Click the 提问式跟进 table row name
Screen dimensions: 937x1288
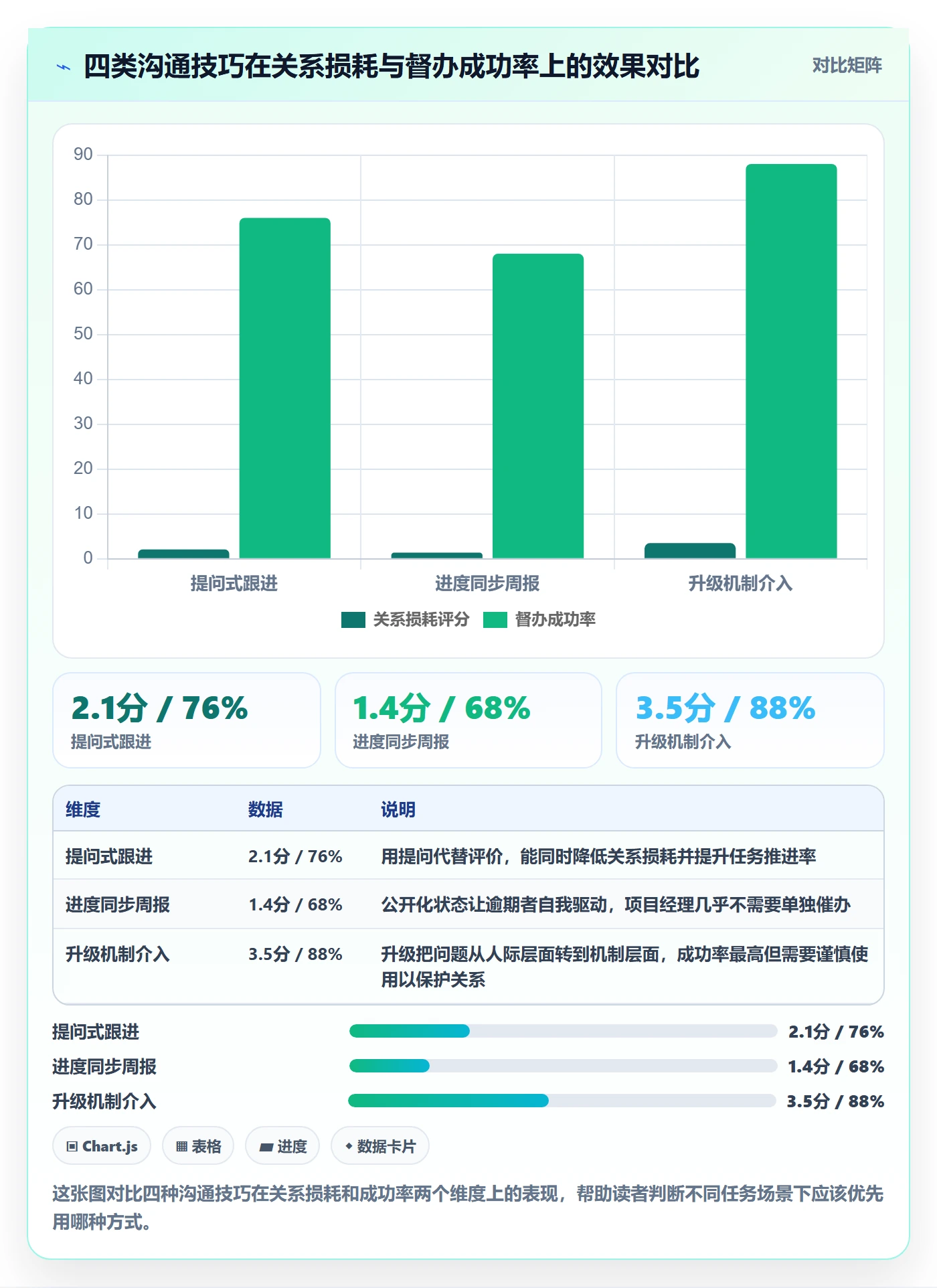[x=109, y=856]
